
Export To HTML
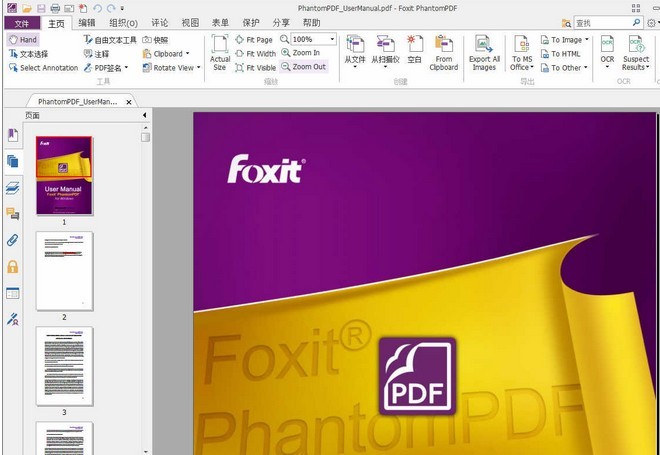point(561,54)
